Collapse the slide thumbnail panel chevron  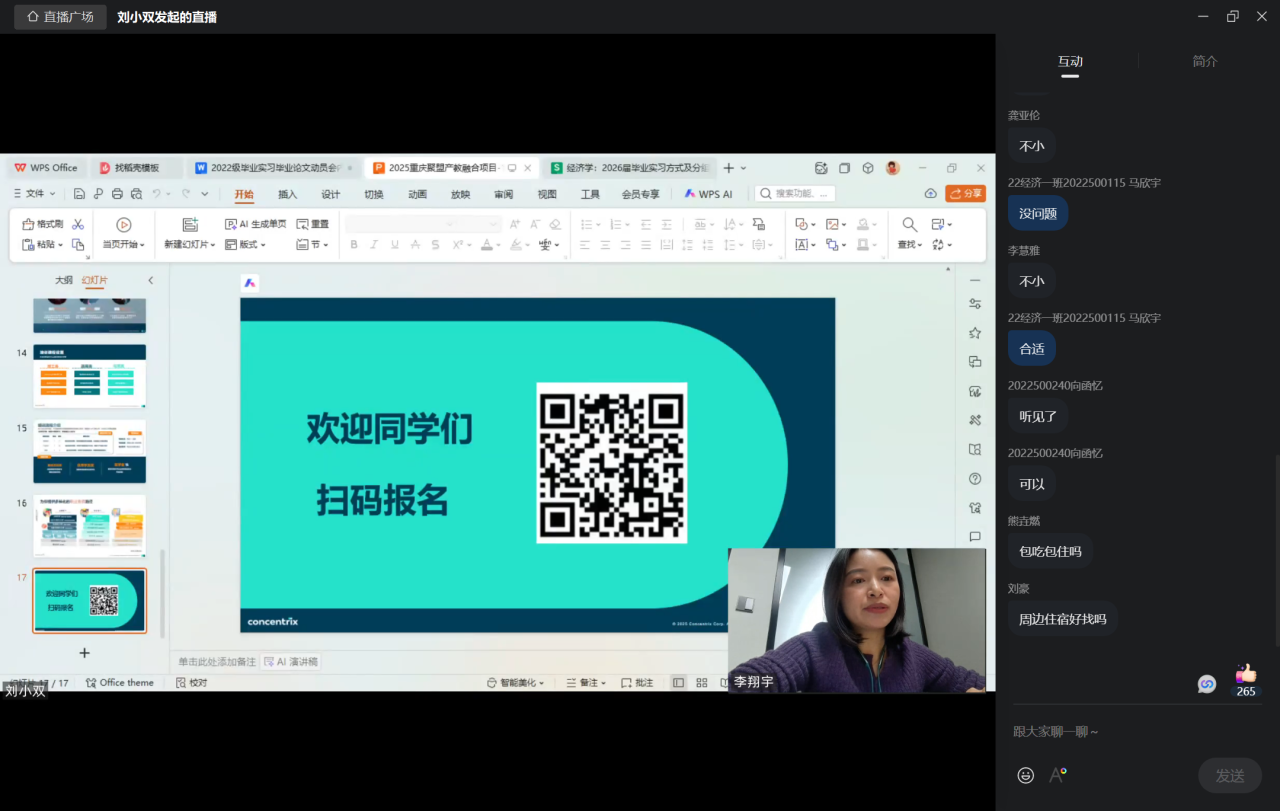tap(151, 281)
